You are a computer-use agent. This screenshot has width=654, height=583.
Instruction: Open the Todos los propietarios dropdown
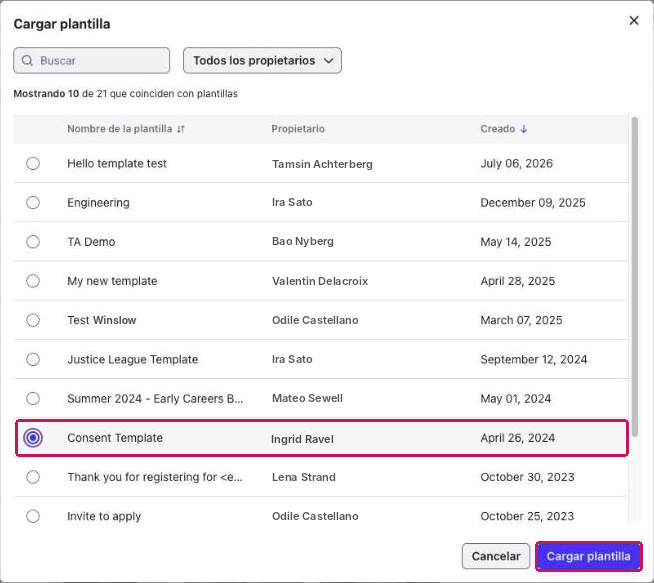pos(262,60)
